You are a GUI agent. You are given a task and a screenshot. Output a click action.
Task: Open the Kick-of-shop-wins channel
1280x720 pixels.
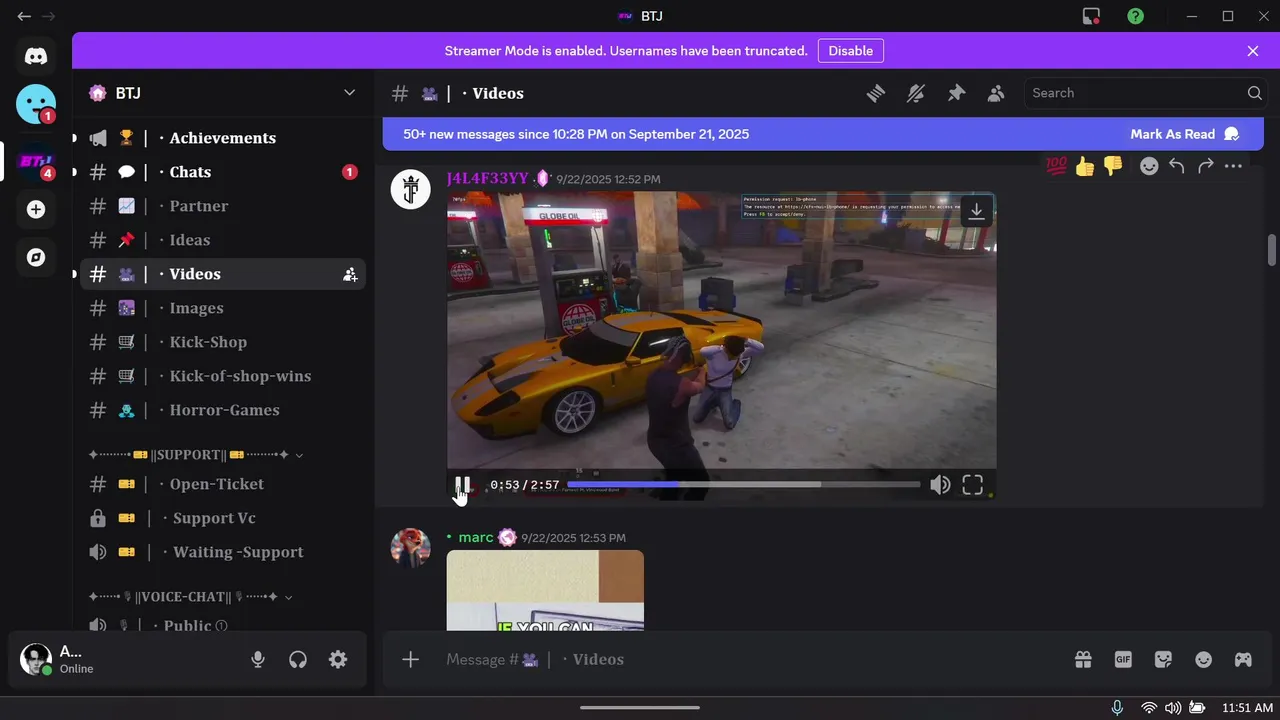pyautogui.click(x=222, y=376)
